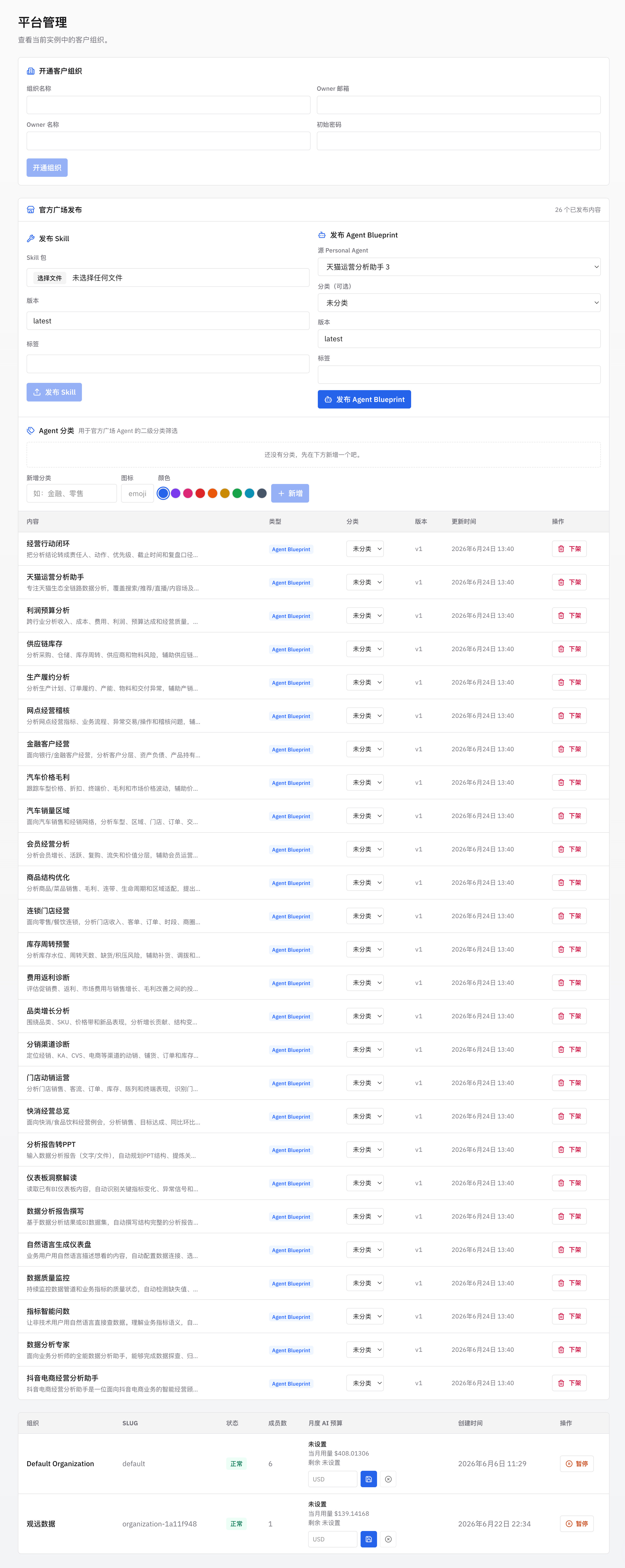Screen dimensions: 625x1568
Task: Click 数据质量监控 row title
Action: click(48, 1278)
